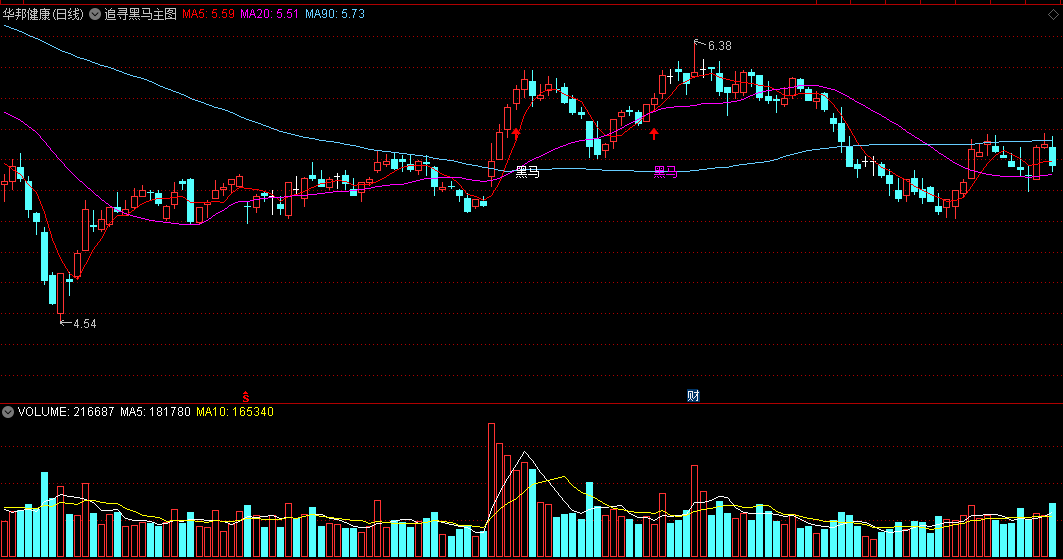
Task: Click the tallest red volume bar
Action: coord(492,490)
